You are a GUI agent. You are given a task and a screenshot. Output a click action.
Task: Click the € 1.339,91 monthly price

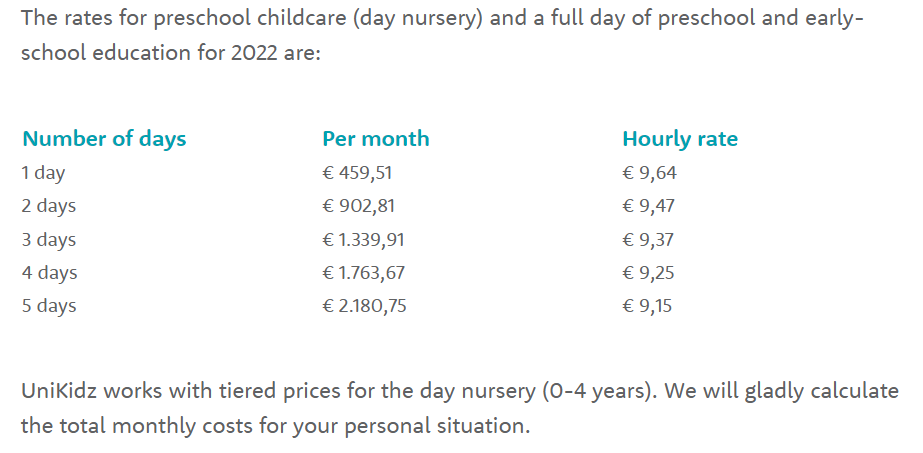pos(363,239)
